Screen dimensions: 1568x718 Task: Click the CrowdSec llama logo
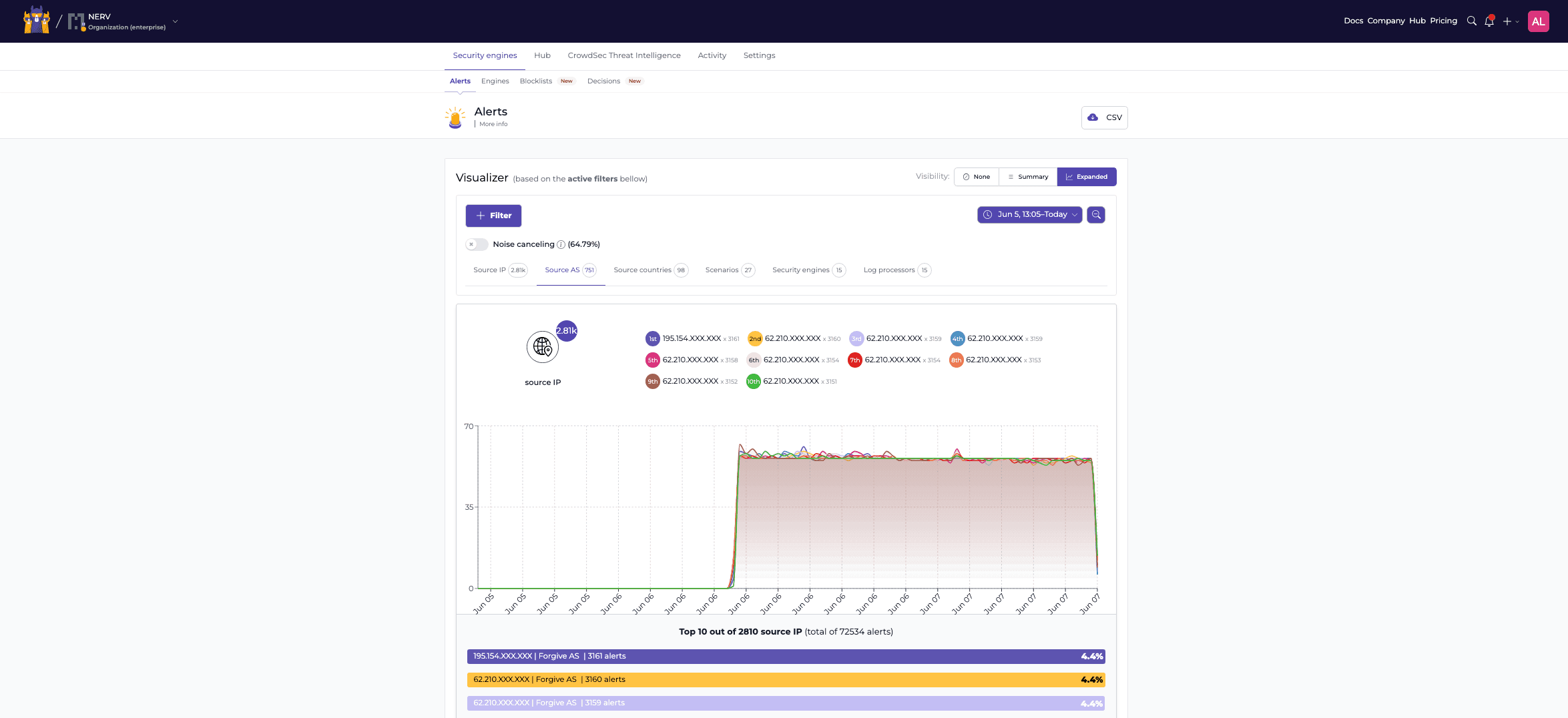37,20
